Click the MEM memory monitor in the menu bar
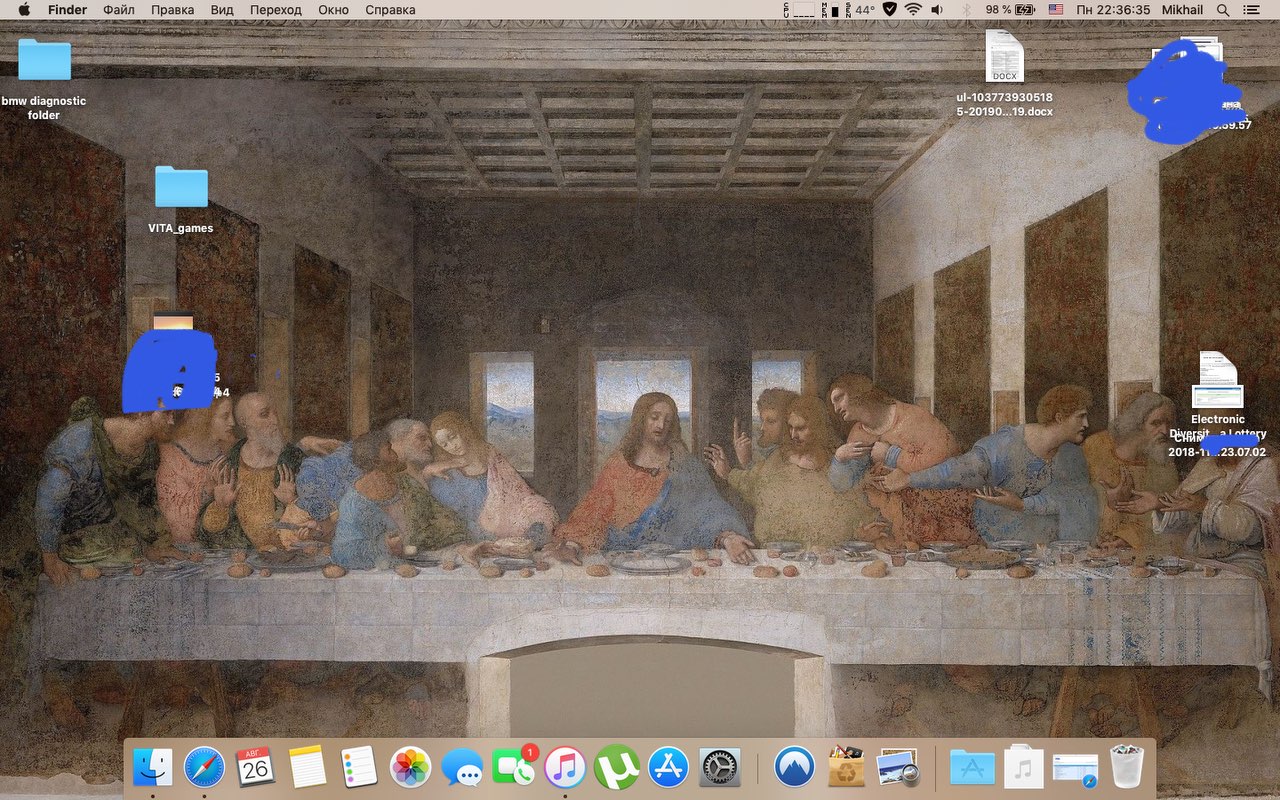This screenshot has height=800, width=1280. pos(830,9)
